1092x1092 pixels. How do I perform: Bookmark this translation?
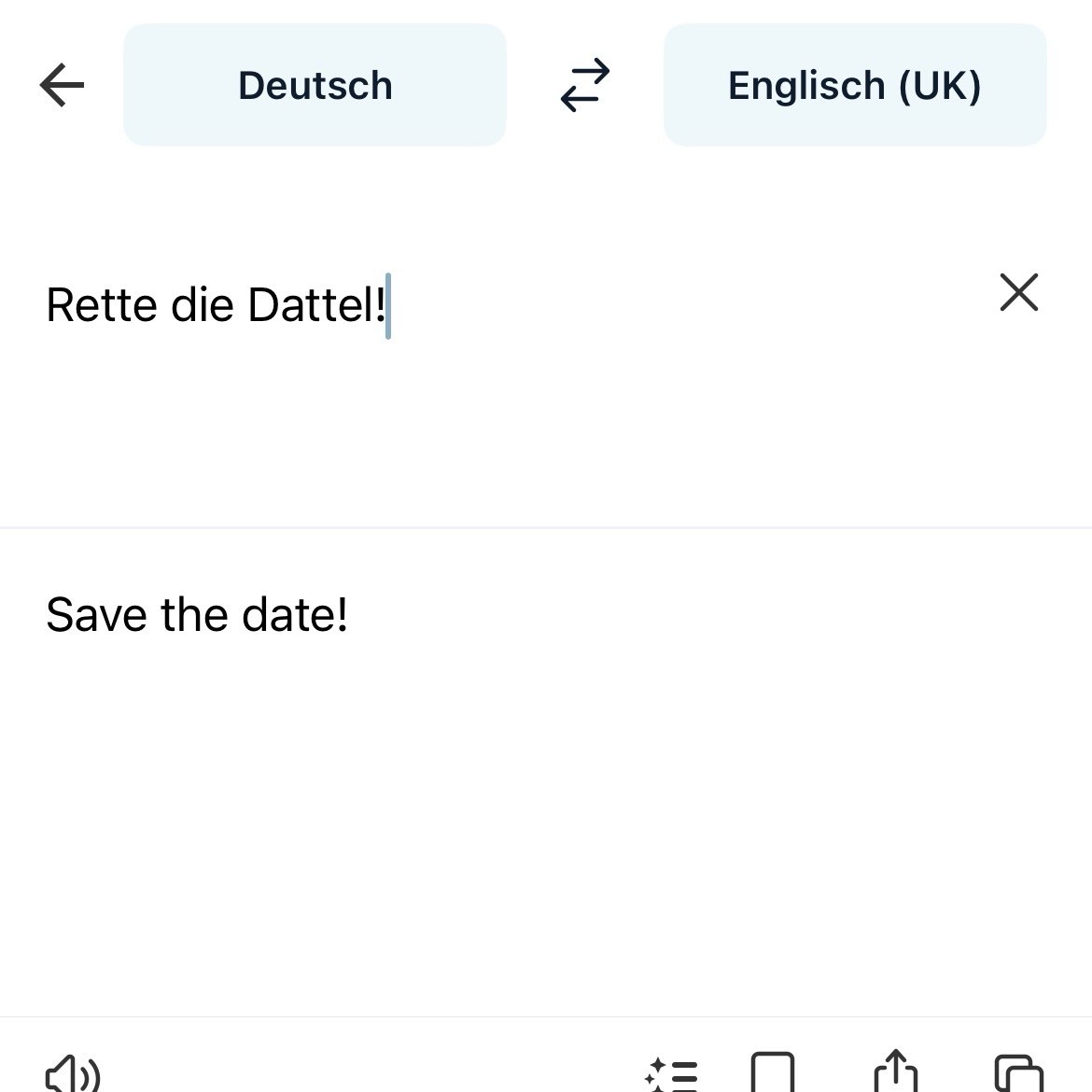click(773, 1073)
